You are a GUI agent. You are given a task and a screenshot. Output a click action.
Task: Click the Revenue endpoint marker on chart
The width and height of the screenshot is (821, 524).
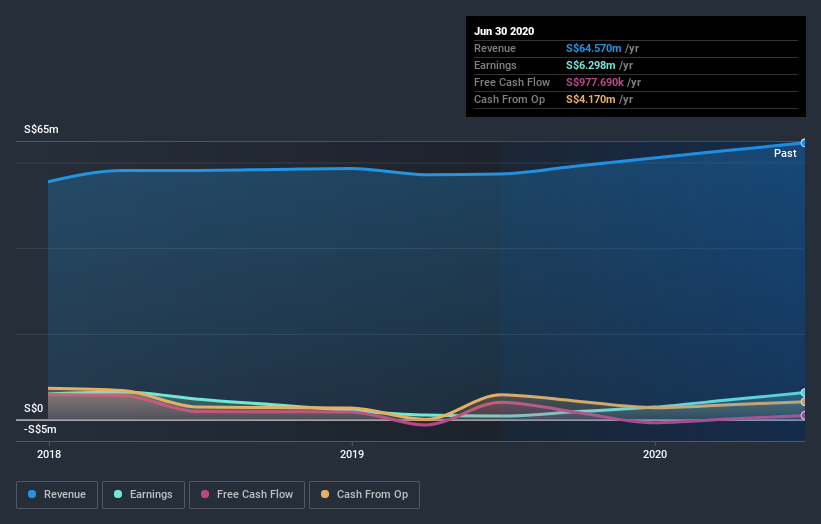click(x=804, y=143)
